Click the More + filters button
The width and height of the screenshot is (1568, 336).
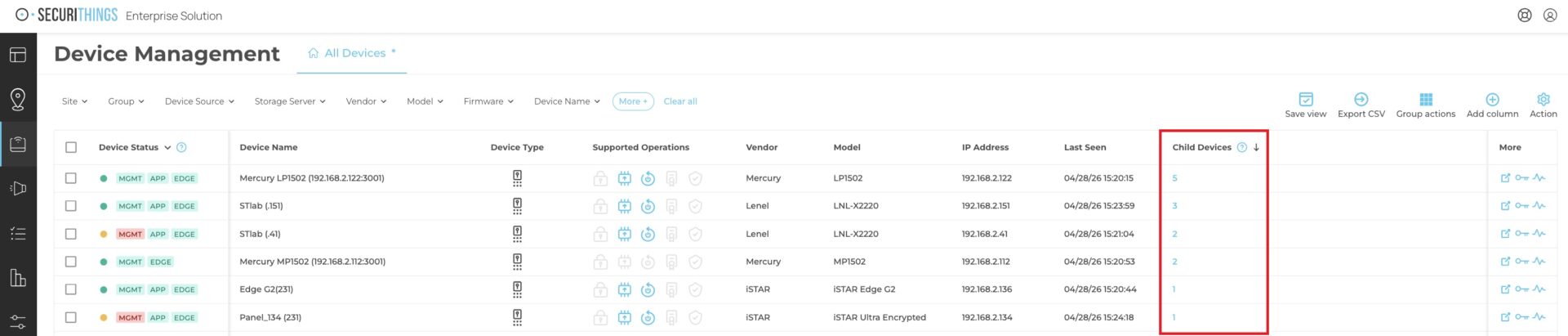pos(633,101)
